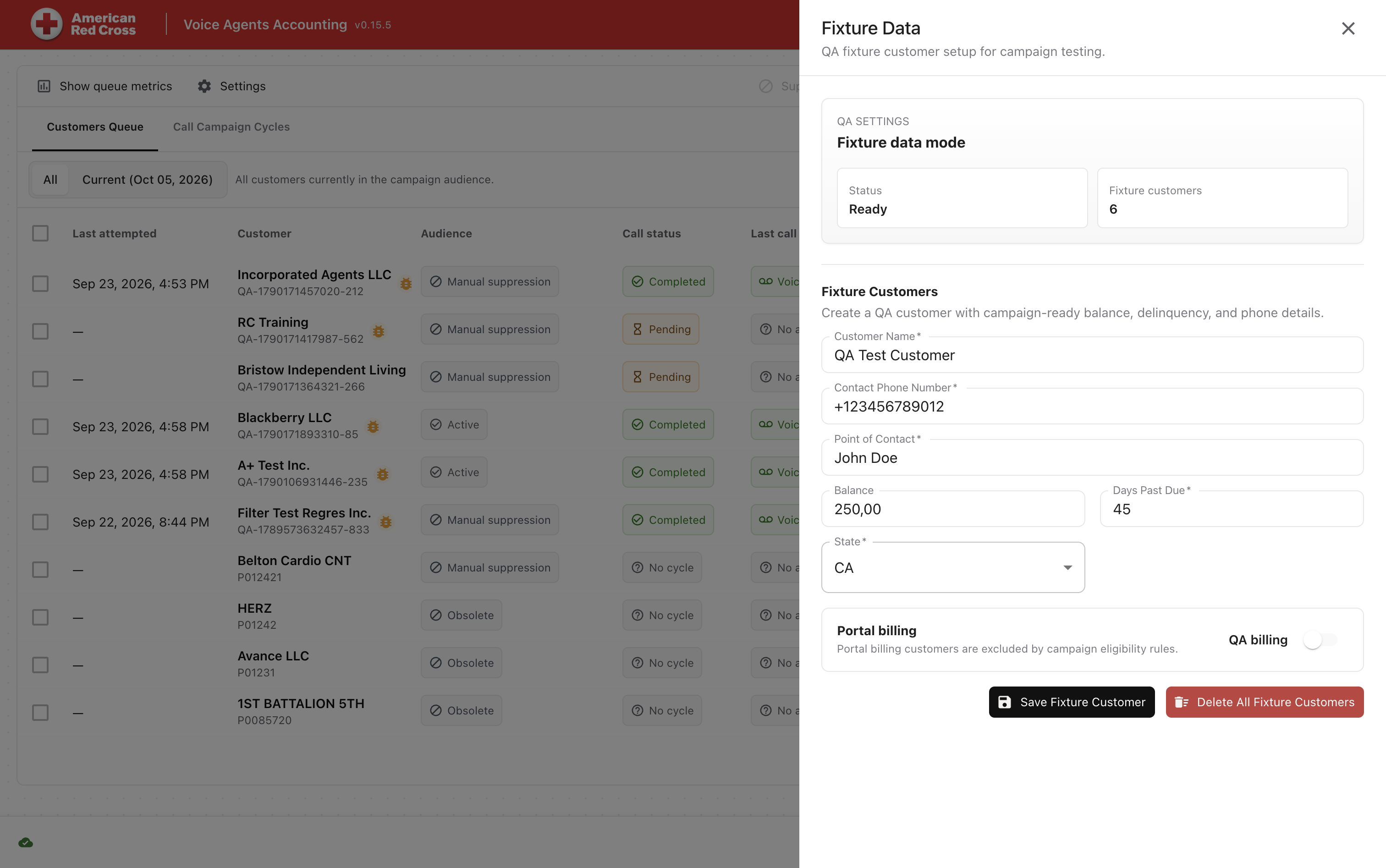
Task: Open Settings via the gear icon
Action: point(204,86)
